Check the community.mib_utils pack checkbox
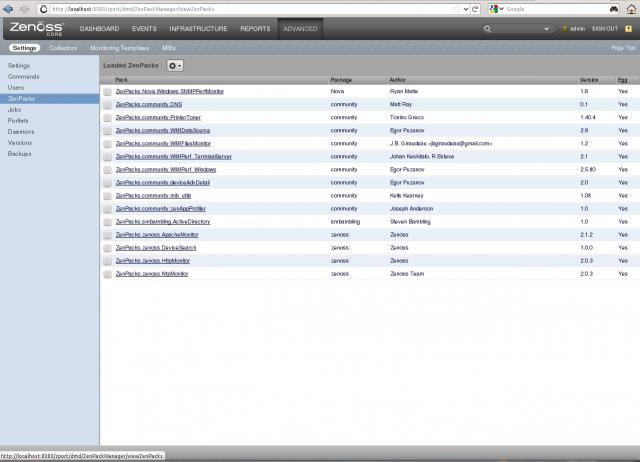Screen dimensions: 640x462 tap(107, 196)
